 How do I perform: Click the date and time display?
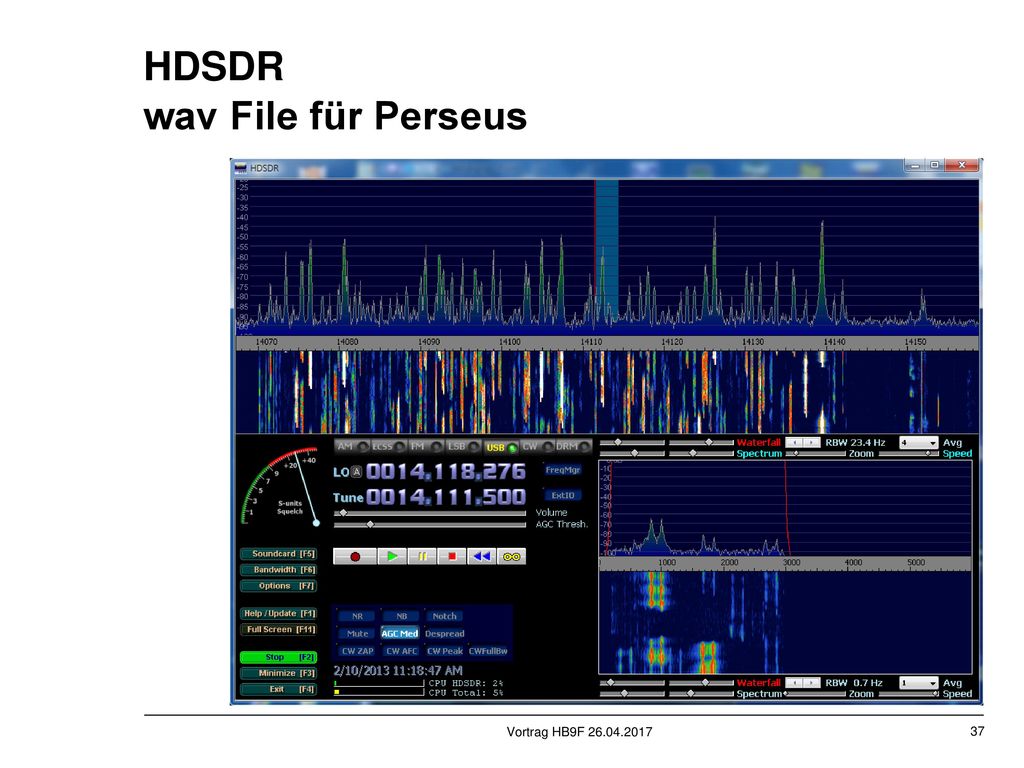pyautogui.click(x=398, y=671)
